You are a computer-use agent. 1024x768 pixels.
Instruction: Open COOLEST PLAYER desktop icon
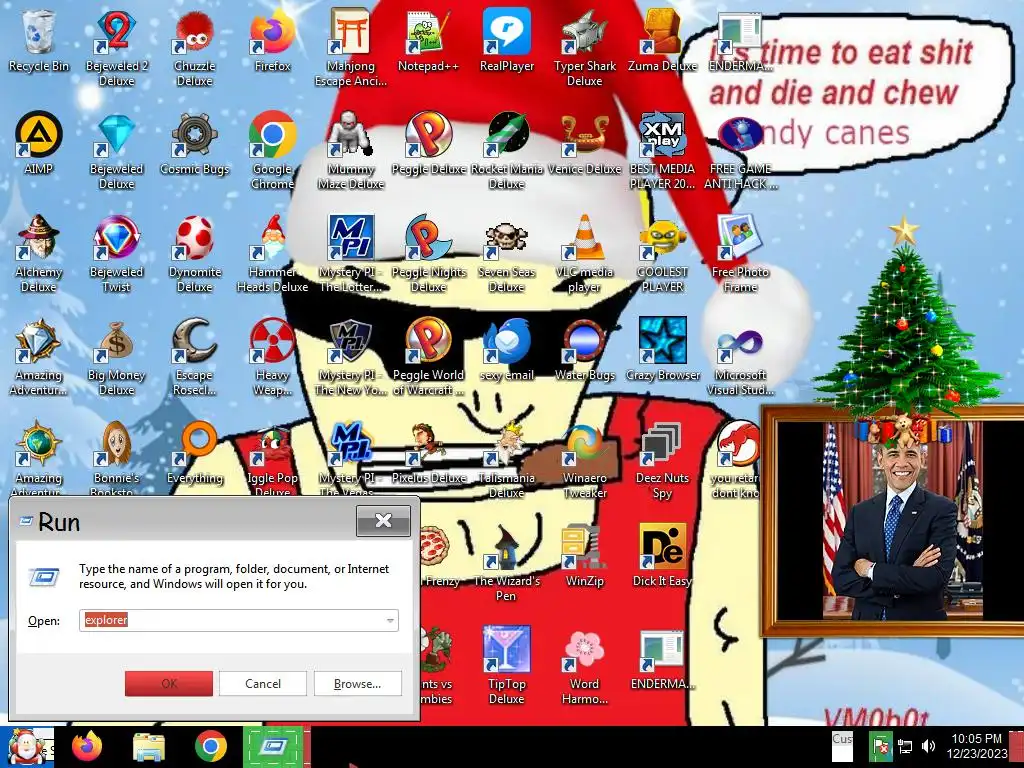[662, 254]
